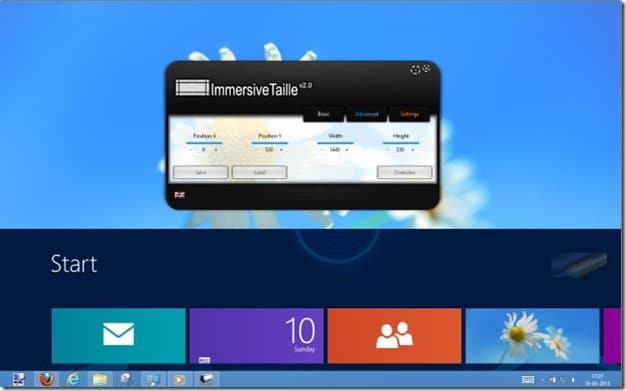Decrease Position Y with minus button
This screenshot has height=391, width=626.
[x=256, y=150]
